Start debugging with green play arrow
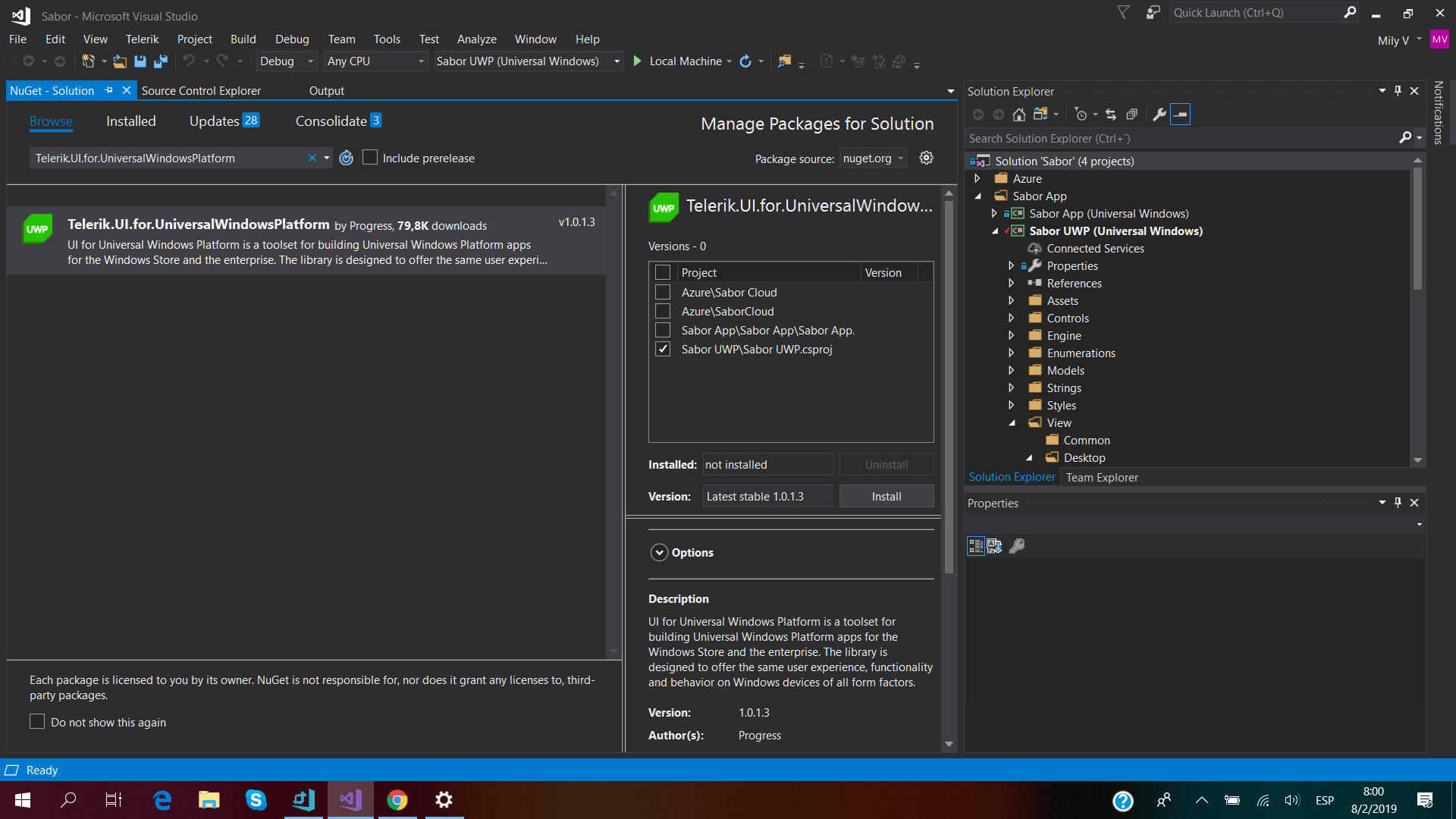This screenshot has width=1456, height=819. (638, 61)
